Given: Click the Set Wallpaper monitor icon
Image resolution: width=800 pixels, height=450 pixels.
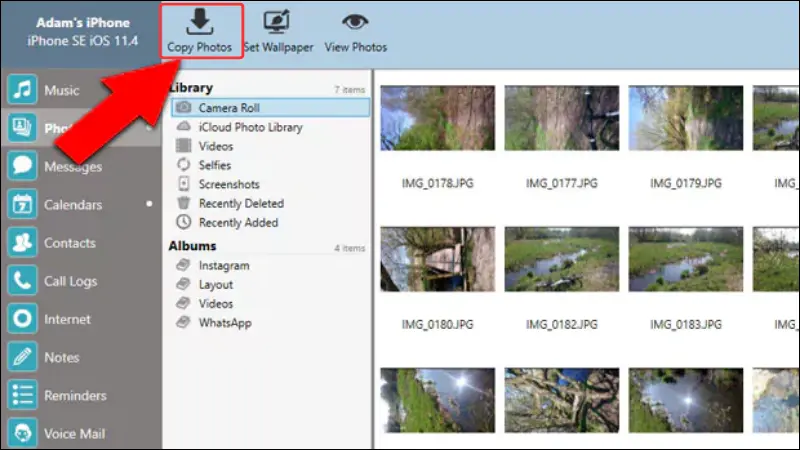Looking at the screenshot, I should [x=277, y=22].
